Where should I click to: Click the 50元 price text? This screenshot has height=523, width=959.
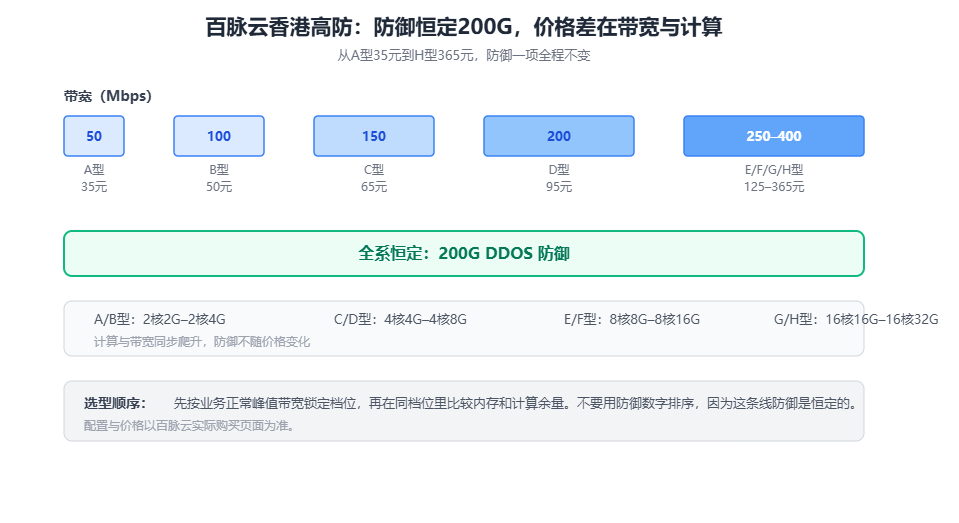[x=219, y=187]
